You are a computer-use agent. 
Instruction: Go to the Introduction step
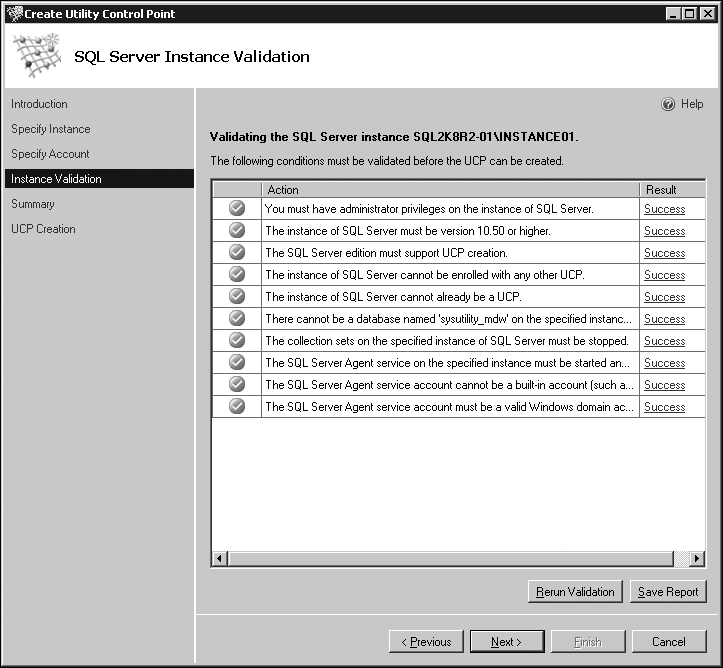tap(39, 104)
